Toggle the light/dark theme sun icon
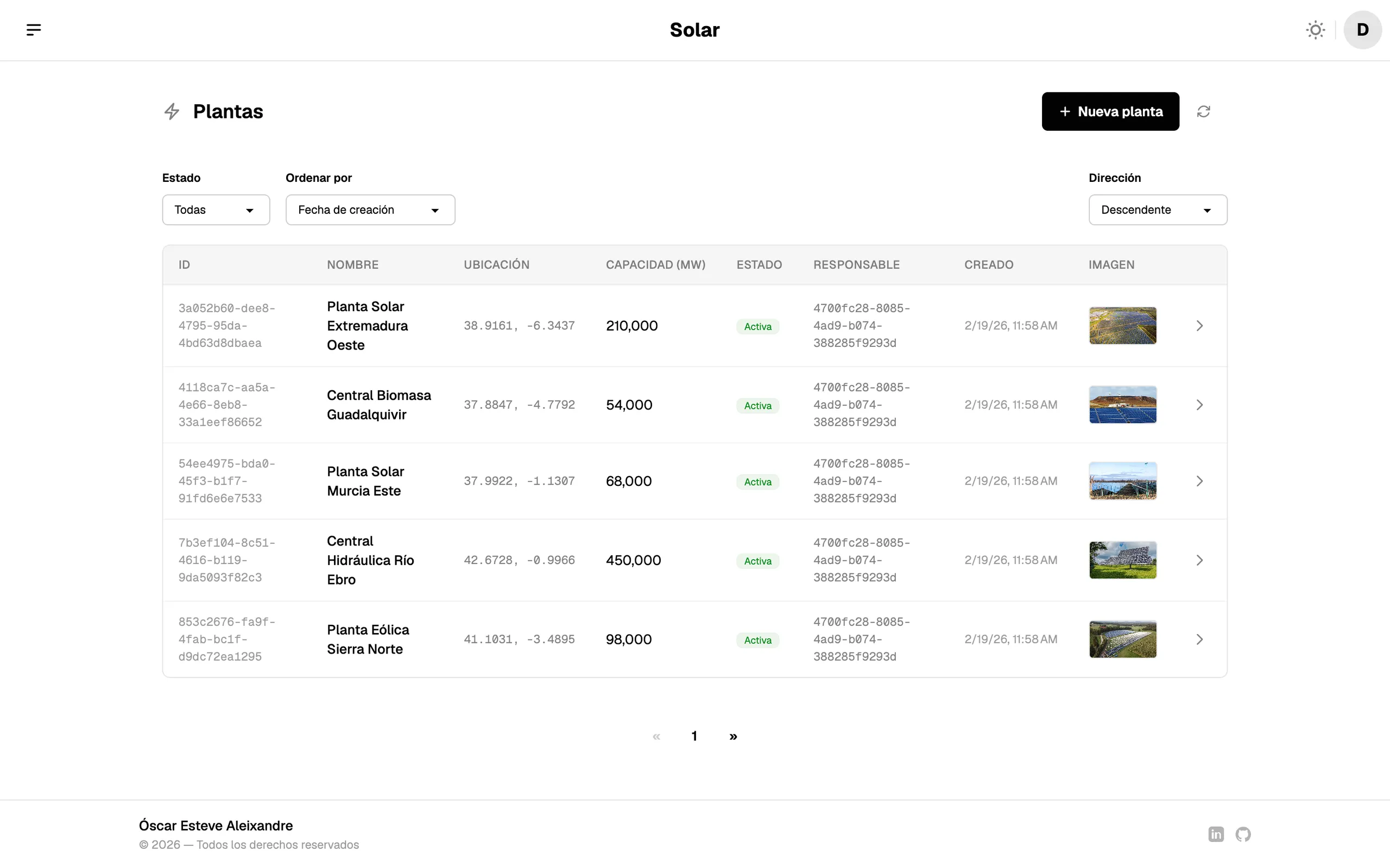Image resolution: width=1390 pixels, height=868 pixels. coord(1316,30)
